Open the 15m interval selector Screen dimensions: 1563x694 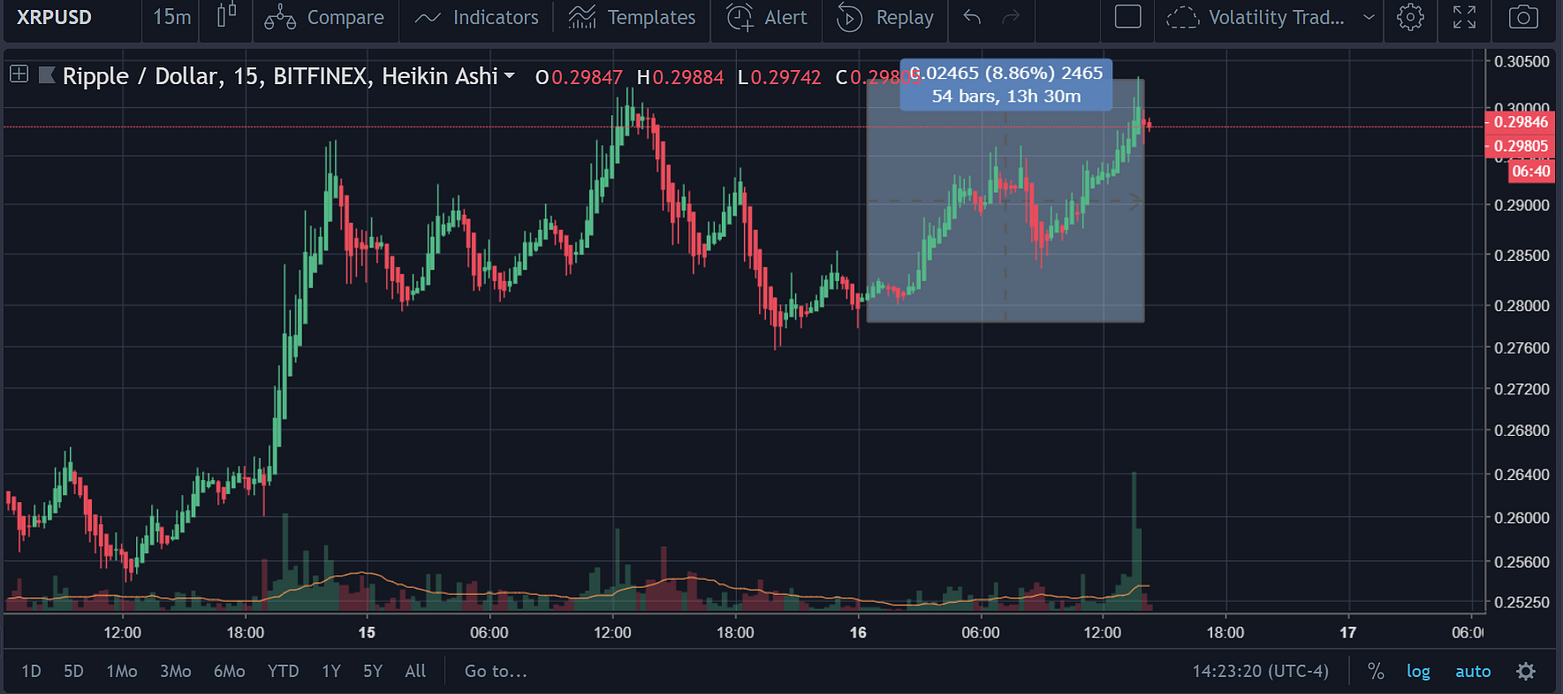pos(172,18)
